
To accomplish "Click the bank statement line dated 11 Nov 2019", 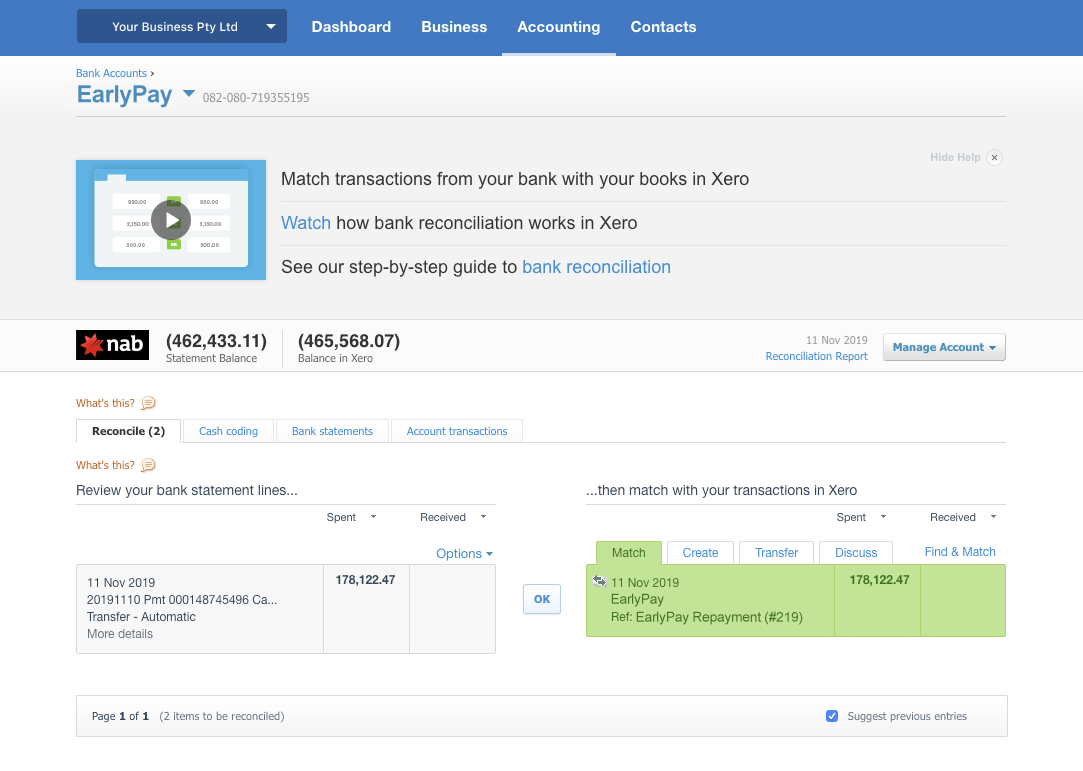I will pos(286,609).
